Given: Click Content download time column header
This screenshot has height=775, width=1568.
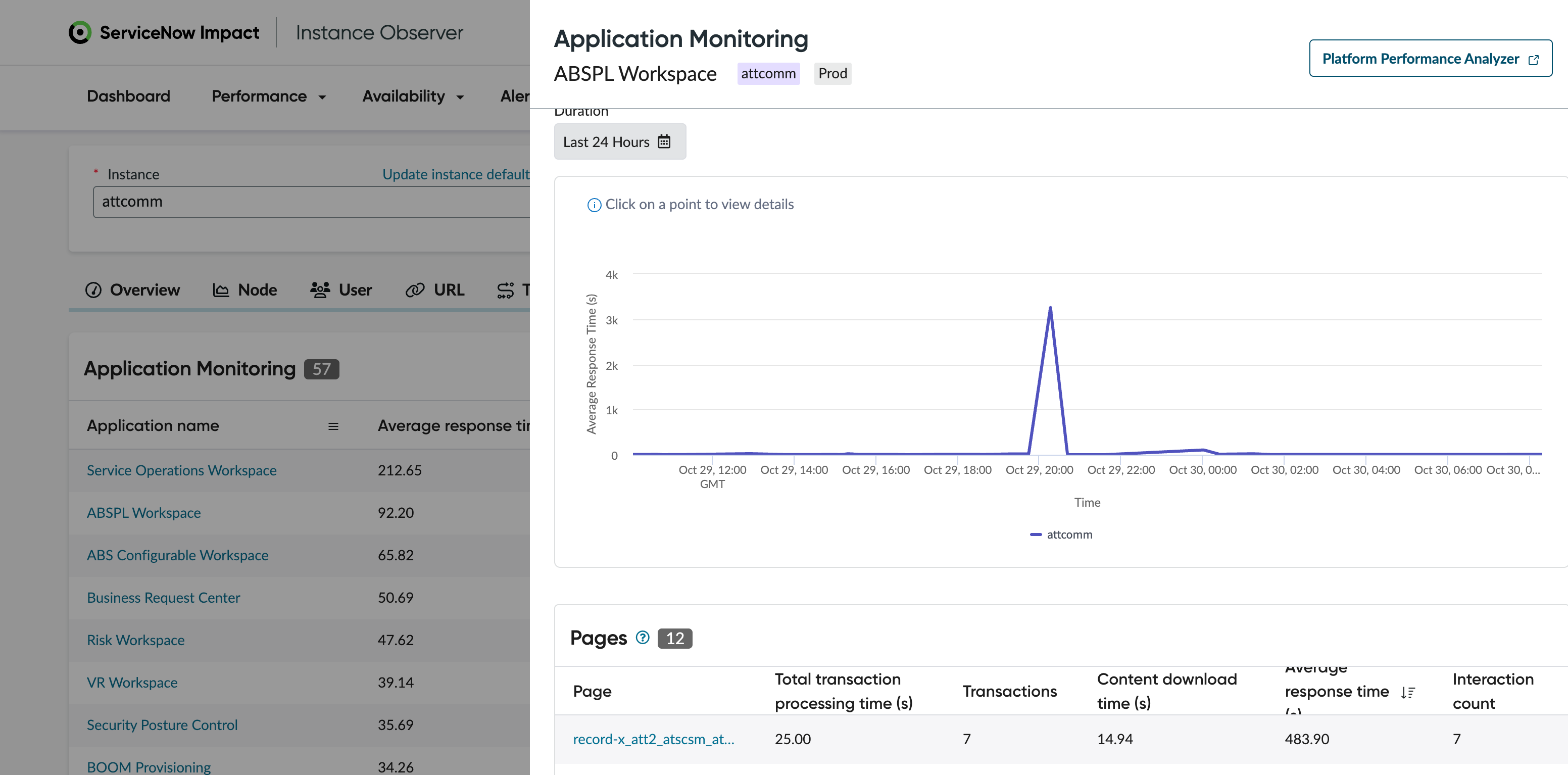Looking at the screenshot, I should 1166,692.
